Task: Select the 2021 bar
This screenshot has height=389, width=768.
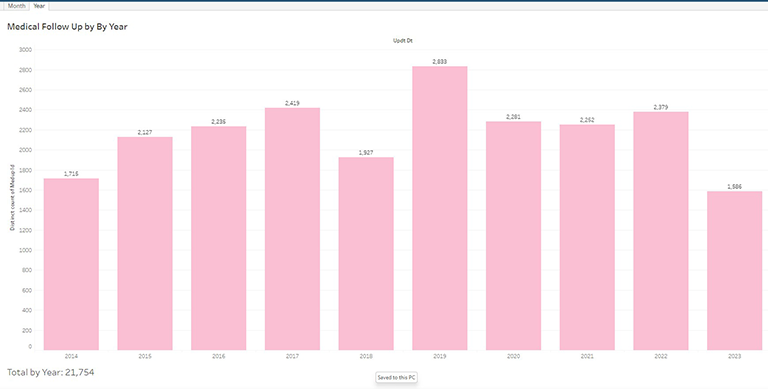Action: [x=587, y=237]
